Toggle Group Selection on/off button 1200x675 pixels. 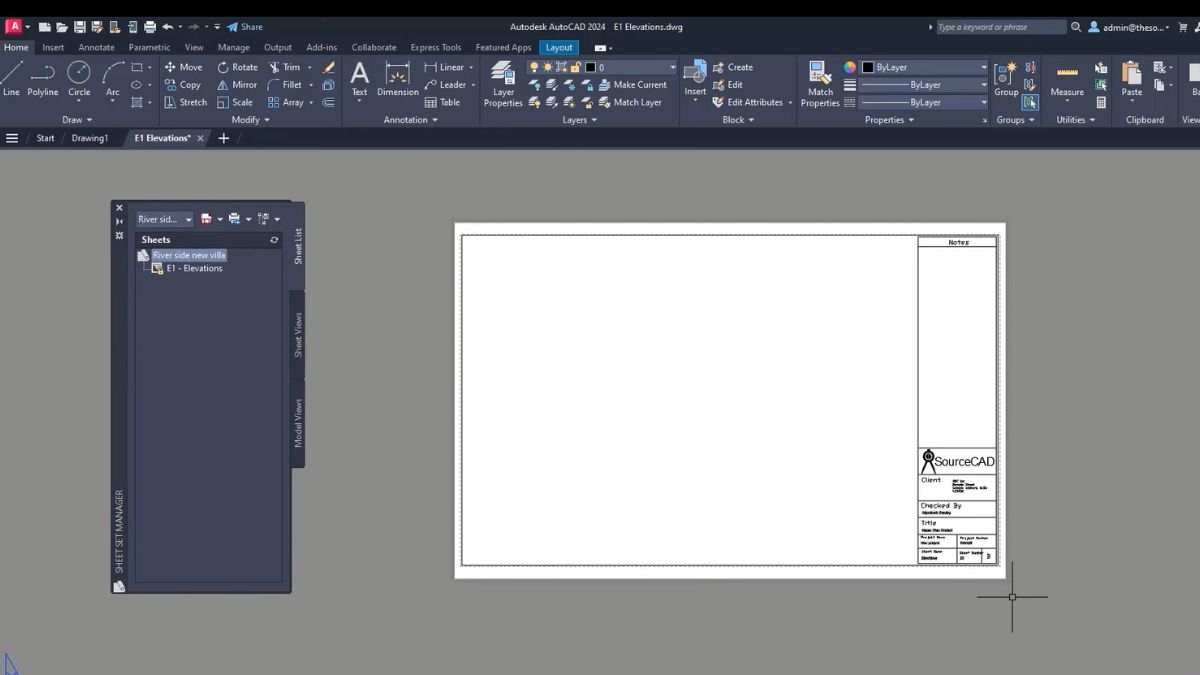(x=1030, y=102)
